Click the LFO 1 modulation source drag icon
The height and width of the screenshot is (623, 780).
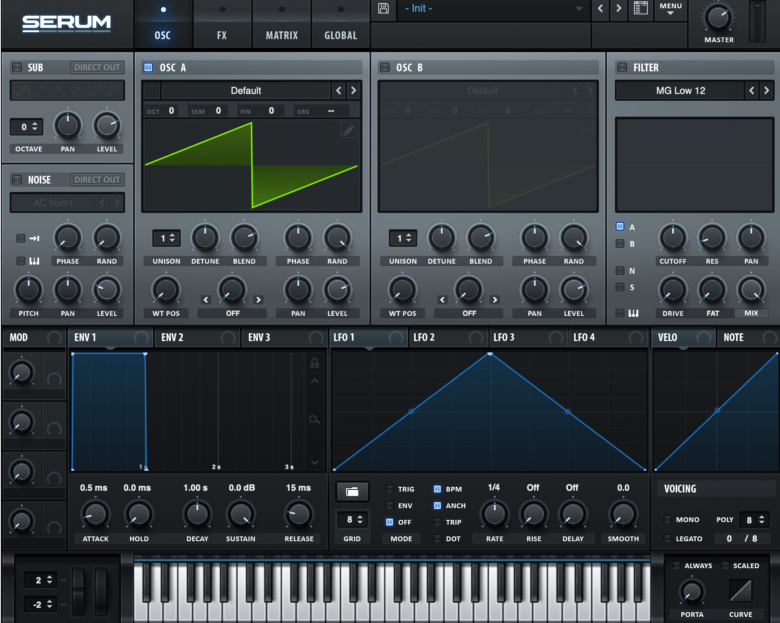pyautogui.click(x=396, y=338)
